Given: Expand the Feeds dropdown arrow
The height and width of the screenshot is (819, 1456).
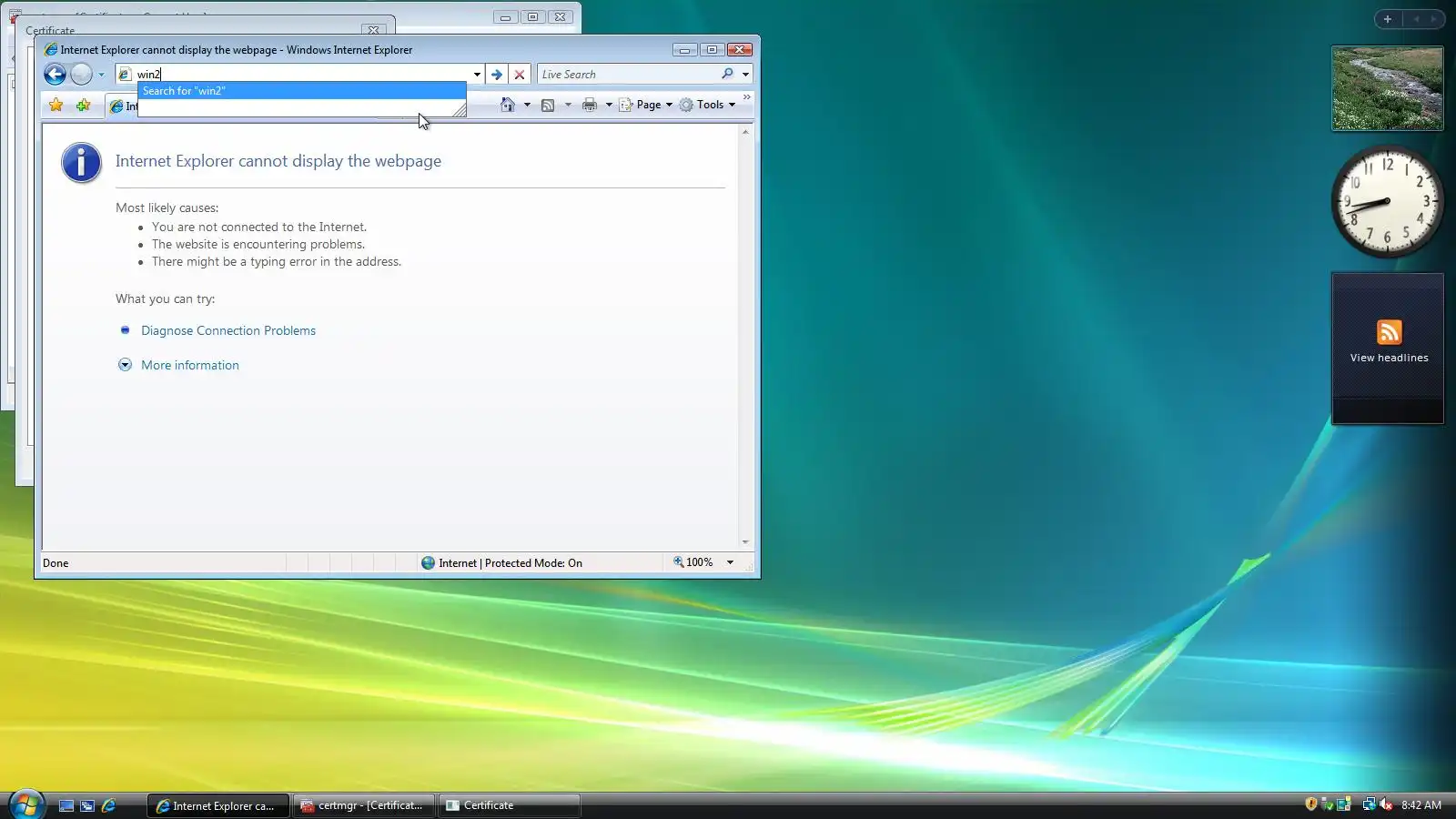Looking at the screenshot, I should [x=568, y=105].
